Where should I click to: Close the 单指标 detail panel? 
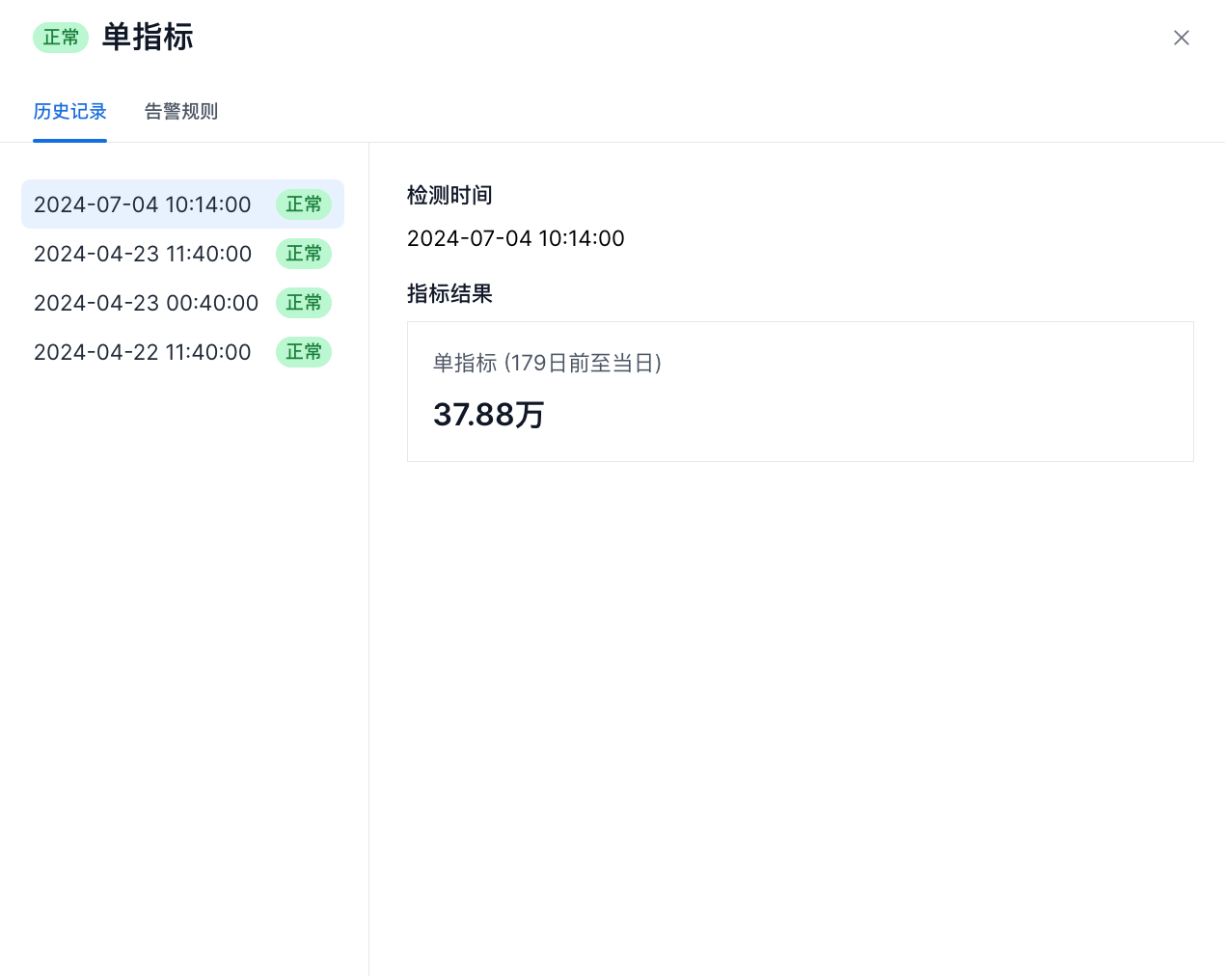pyautogui.click(x=1181, y=38)
